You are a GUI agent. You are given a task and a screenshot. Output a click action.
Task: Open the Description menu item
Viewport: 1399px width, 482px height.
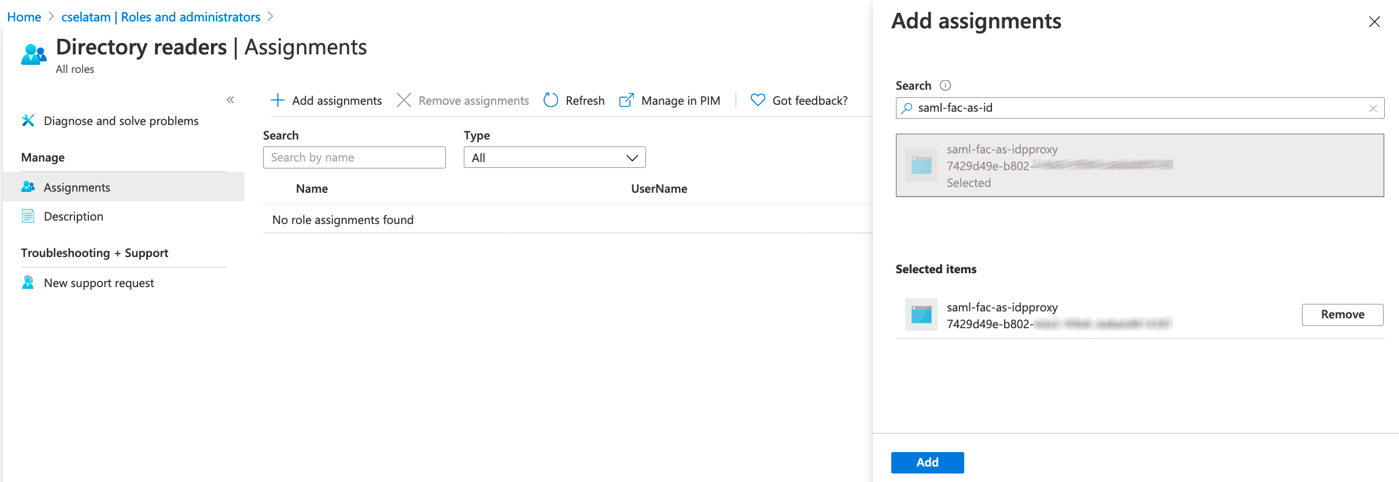73,216
